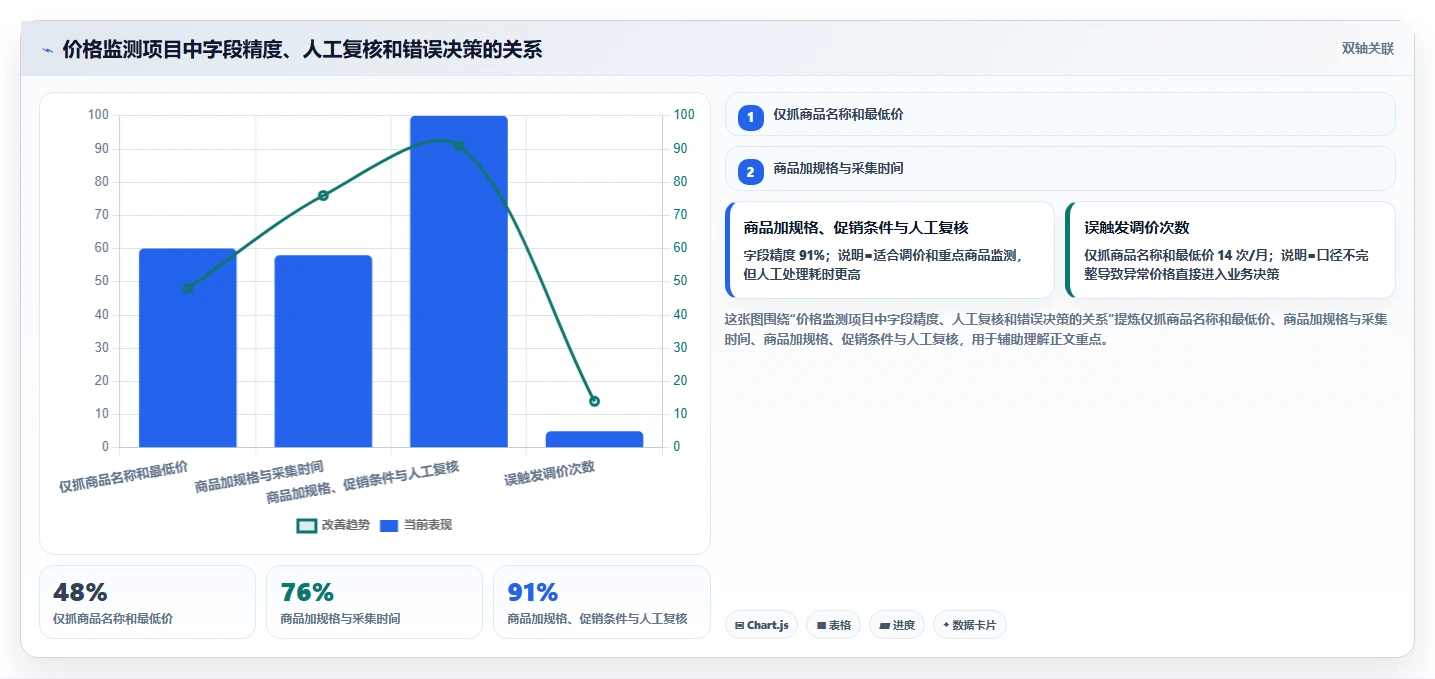Open list item 仅抓商品名称和最低价
1435x679 pixels.
click(x=1060, y=114)
